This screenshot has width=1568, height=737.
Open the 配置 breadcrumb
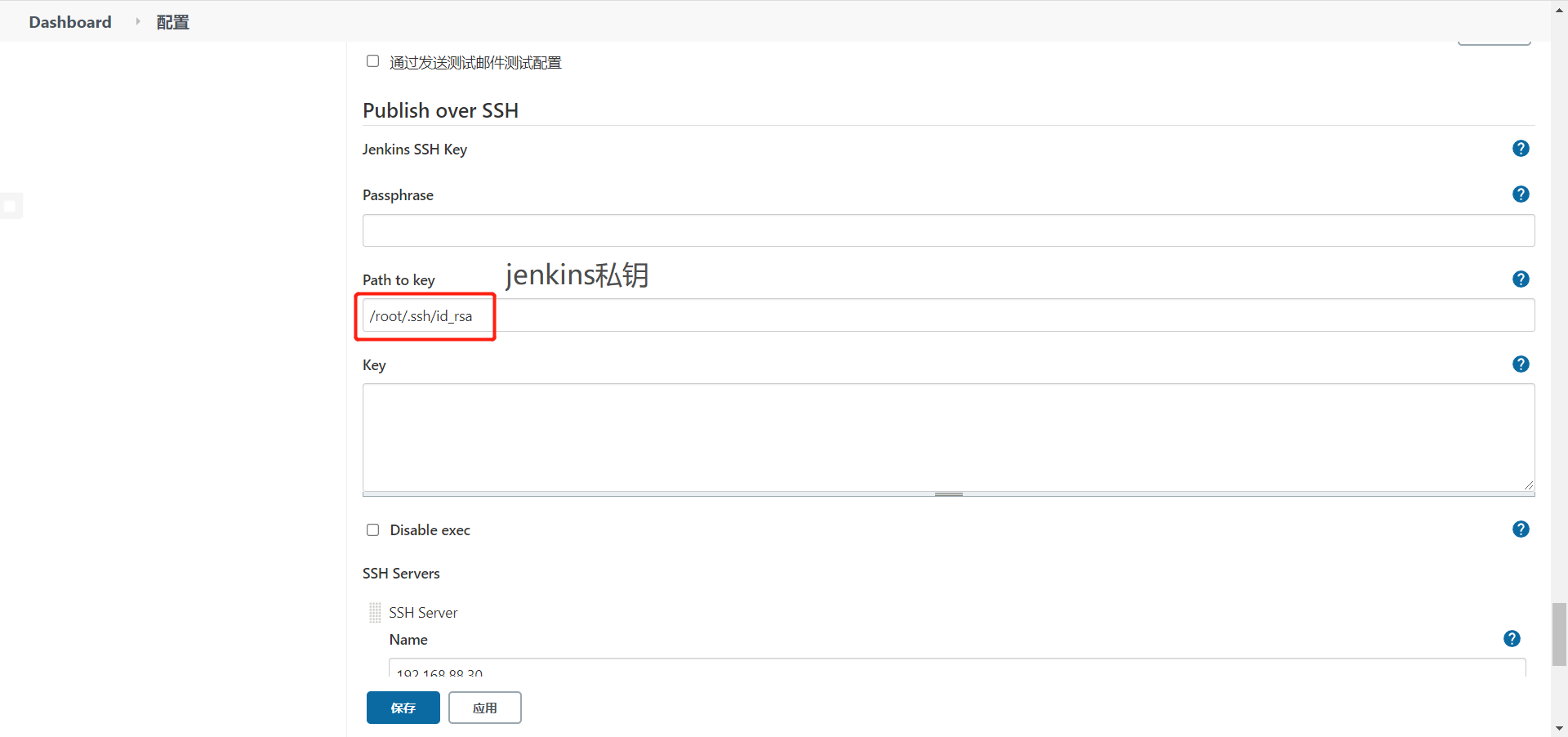tap(172, 22)
